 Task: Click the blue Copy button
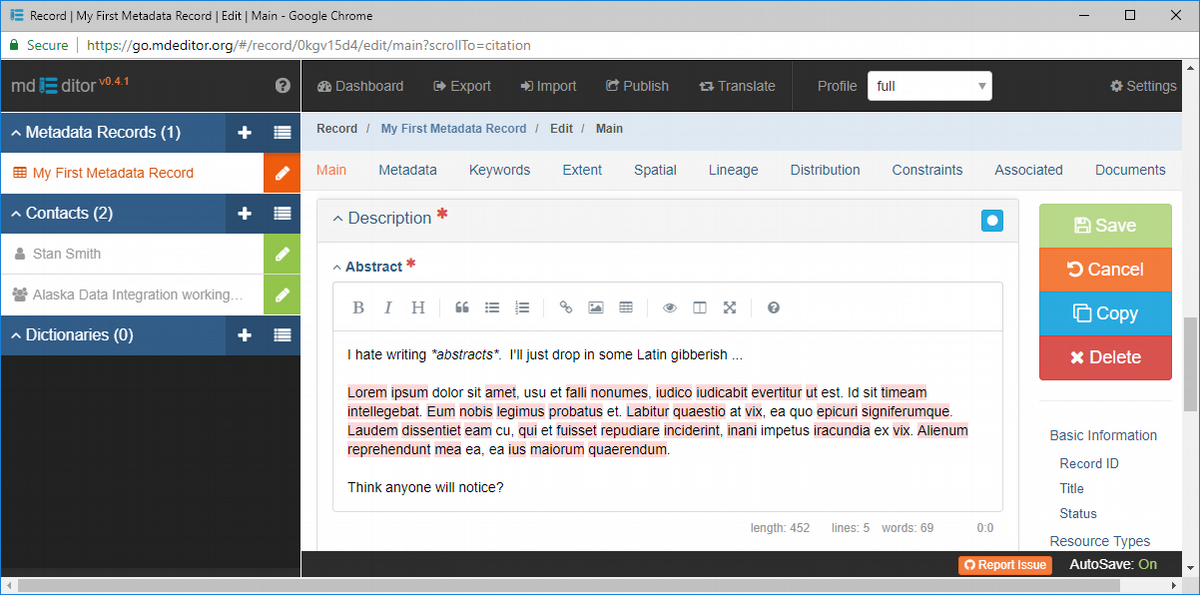click(x=1105, y=314)
